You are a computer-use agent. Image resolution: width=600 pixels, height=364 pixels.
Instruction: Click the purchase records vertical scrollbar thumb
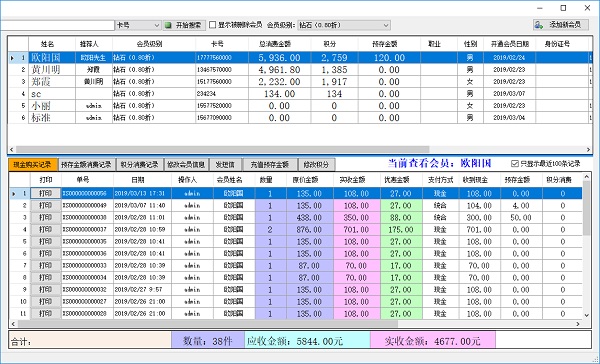click(587, 209)
